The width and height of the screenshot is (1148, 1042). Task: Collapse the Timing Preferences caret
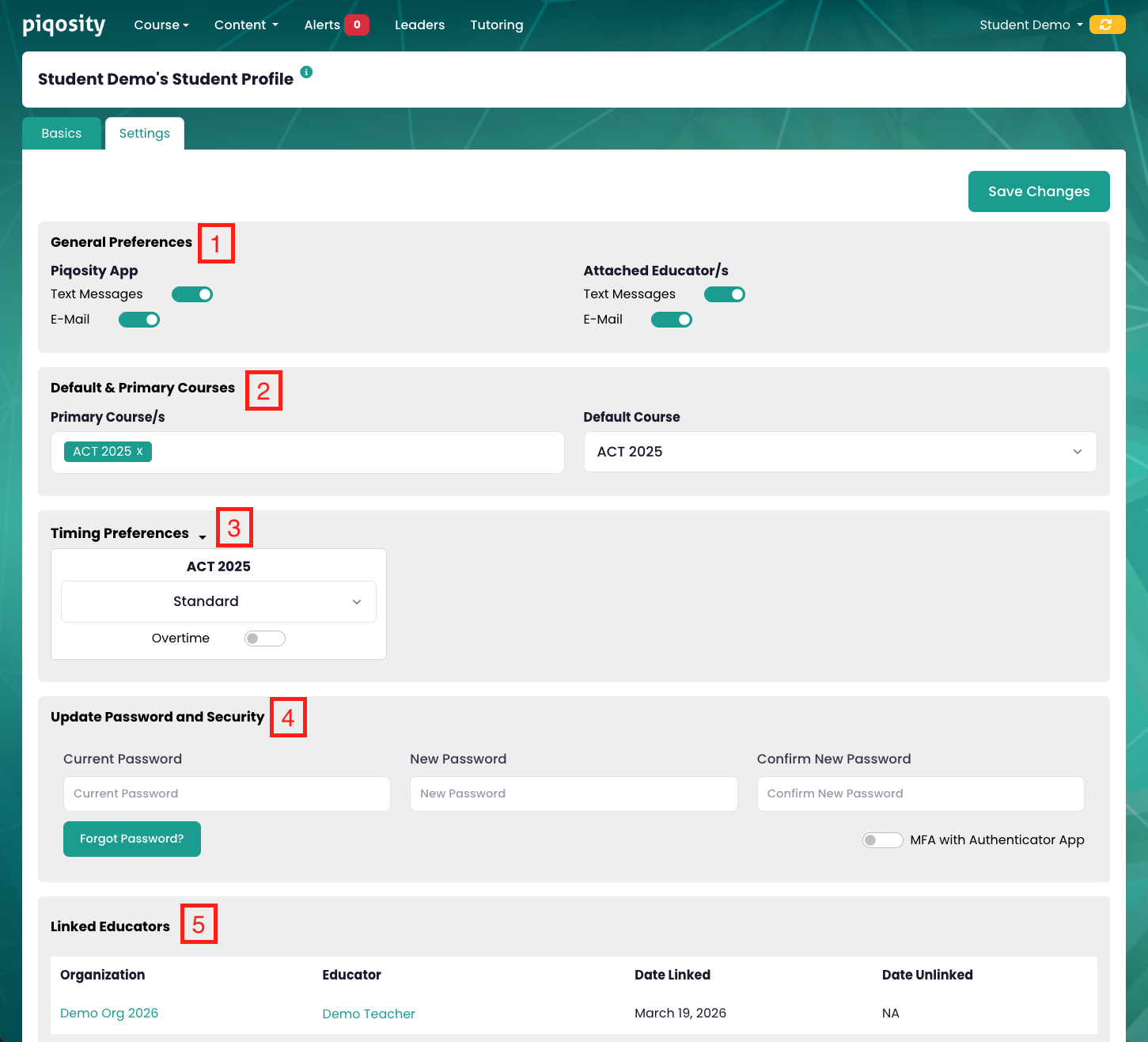[x=203, y=537]
